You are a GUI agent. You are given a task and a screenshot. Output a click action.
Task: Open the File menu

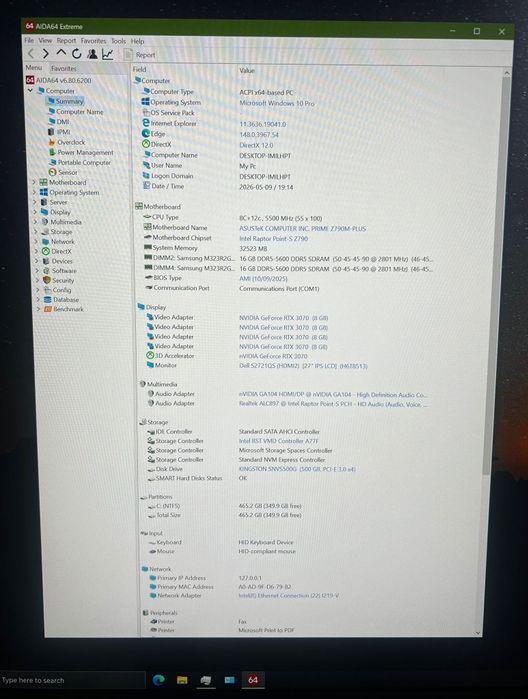click(29, 40)
